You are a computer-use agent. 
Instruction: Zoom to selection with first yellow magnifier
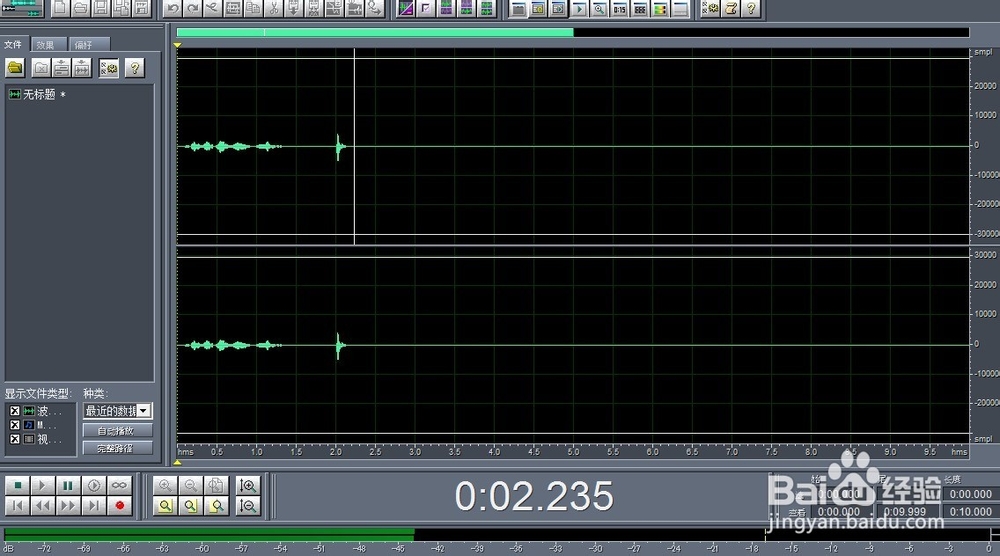[x=165, y=506]
